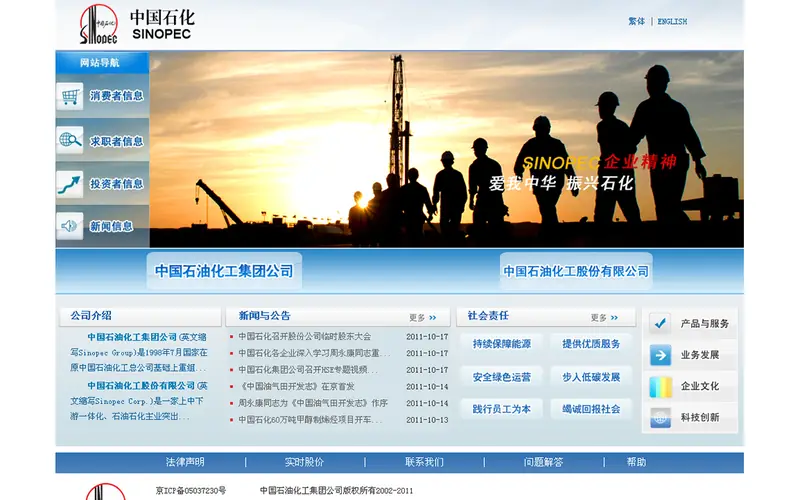Open the 中国石油化工股份有限公司 tab

[576, 271]
